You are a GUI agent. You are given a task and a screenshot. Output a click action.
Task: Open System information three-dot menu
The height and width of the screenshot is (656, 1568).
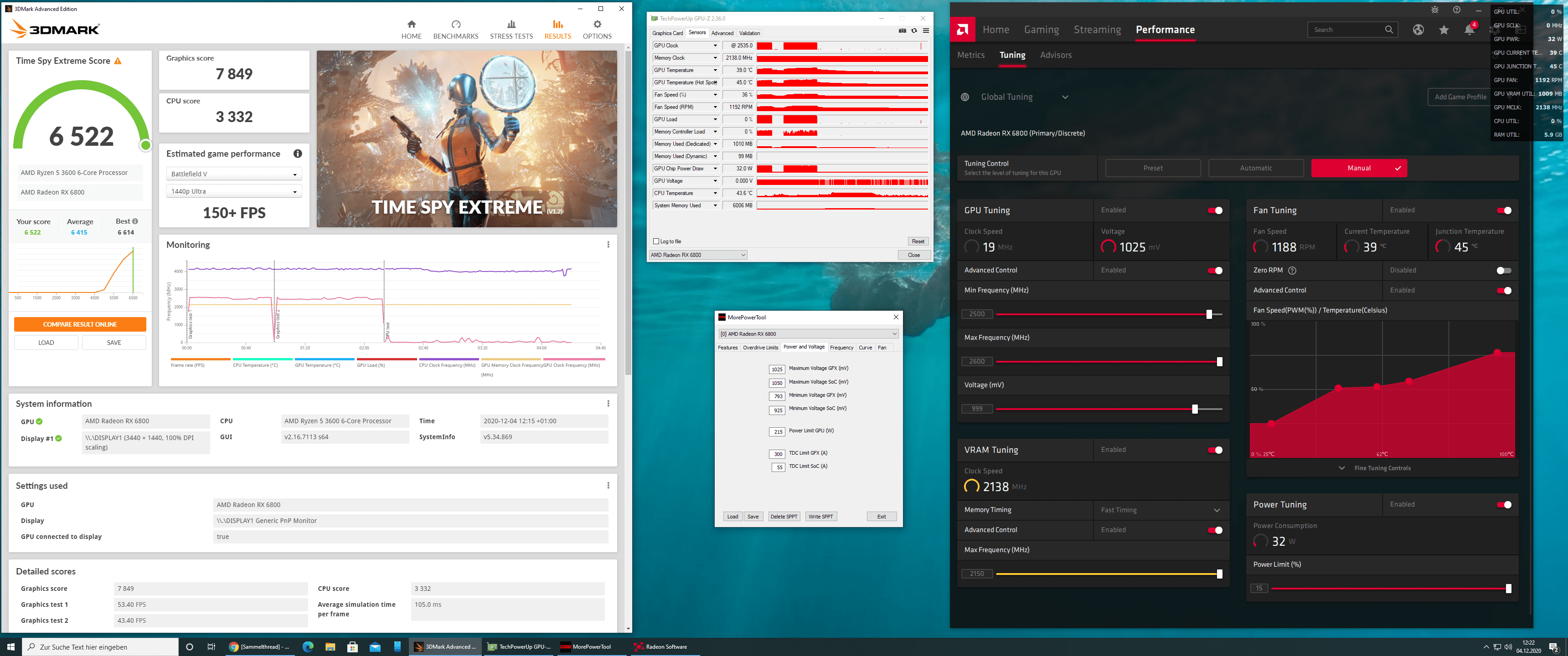608,404
